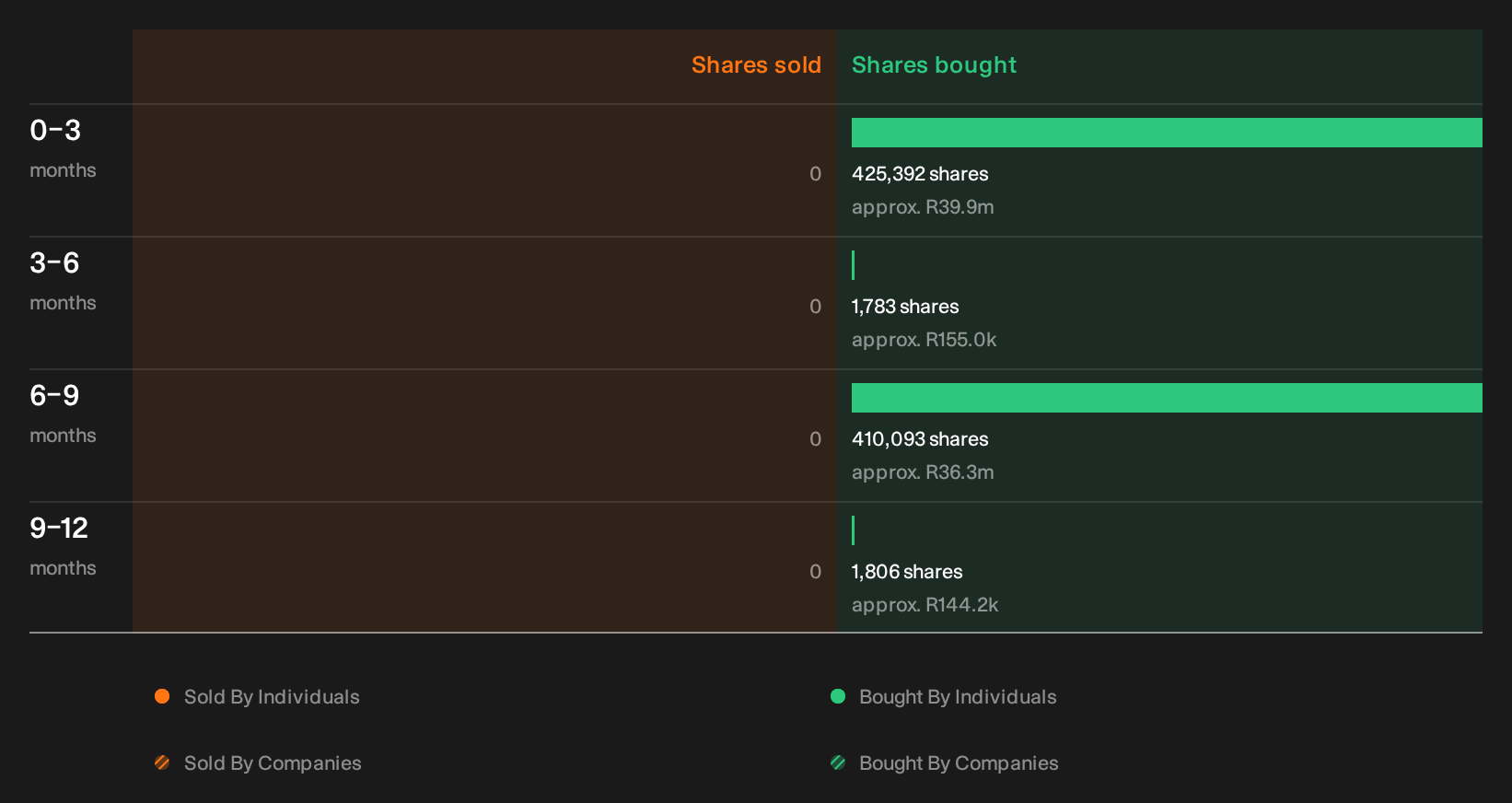The width and height of the screenshot is (1512, 803).
Task: Click the striped Sold By Companies legend icon
Action: (162, 762)
